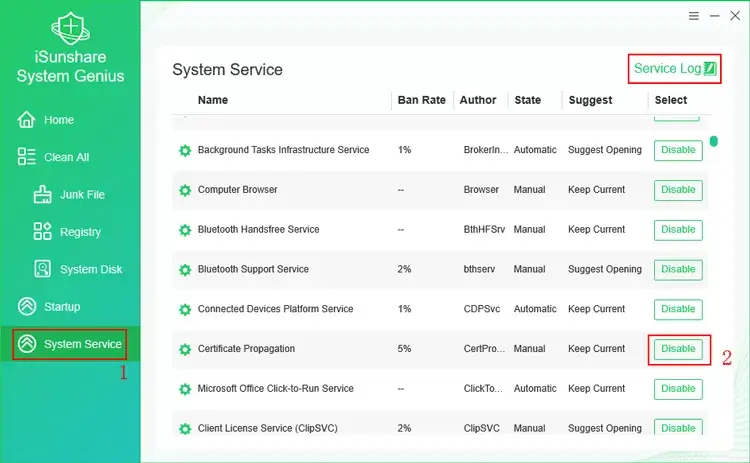Screen dimensions: 750x463
Task: Click gear icon beside Bluetooth Handsfree Service
Action: point(185,230)
